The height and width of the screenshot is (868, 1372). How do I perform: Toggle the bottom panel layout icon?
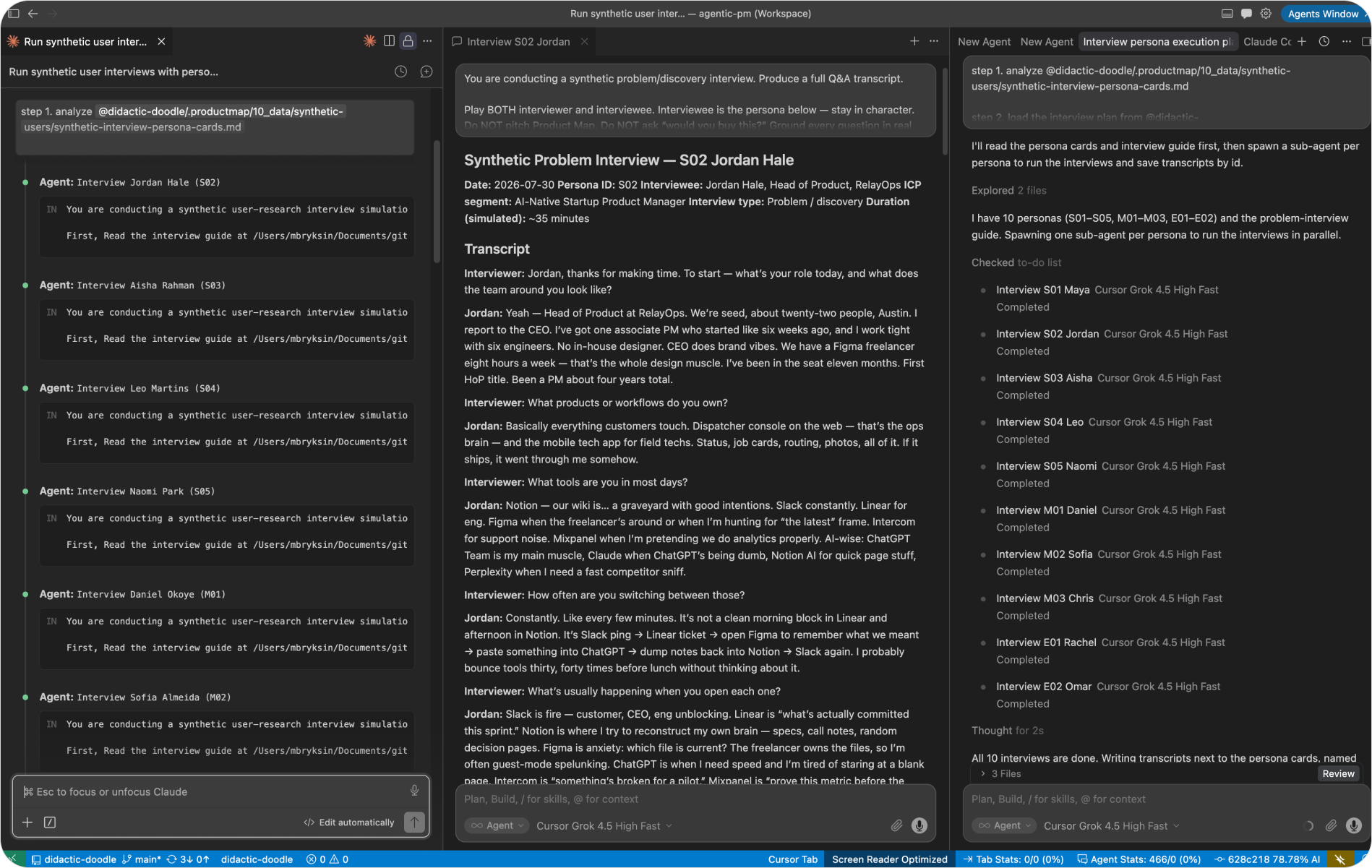[x=1227, y=13]
